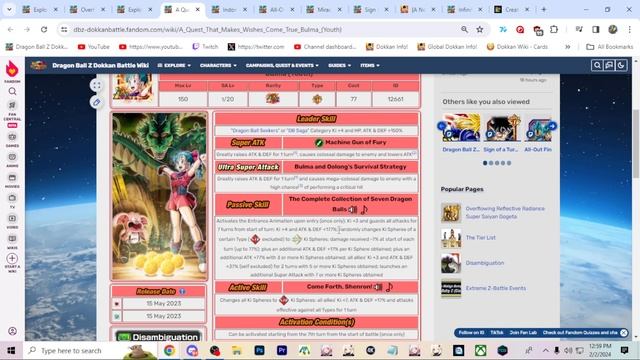Go to previous recommended pages carousel arrow
The image size is (640, 360).
coord(441,126)
